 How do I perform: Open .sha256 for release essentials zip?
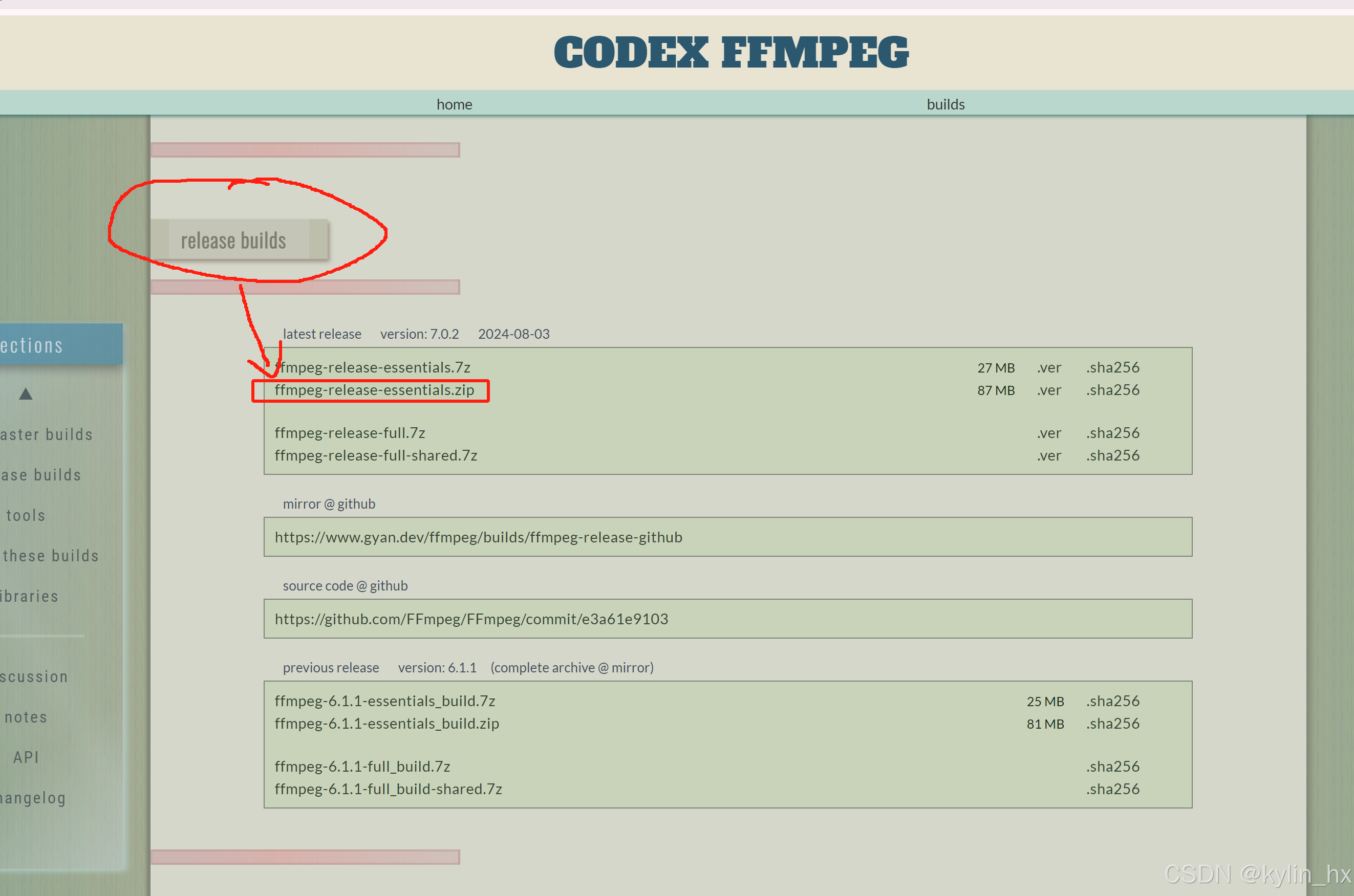[1112, 390]
